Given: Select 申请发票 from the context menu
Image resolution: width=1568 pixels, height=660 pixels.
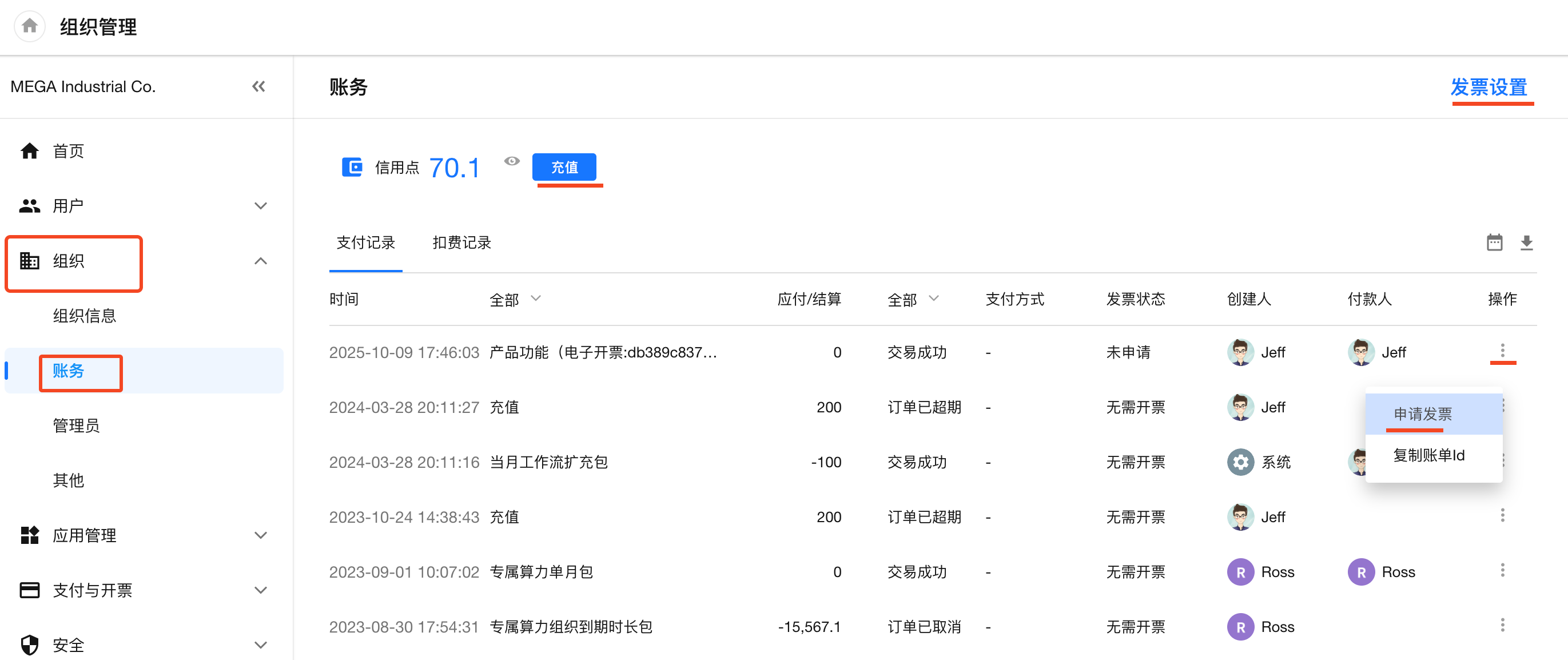Looking at the screenshot, I should 1423,414.
